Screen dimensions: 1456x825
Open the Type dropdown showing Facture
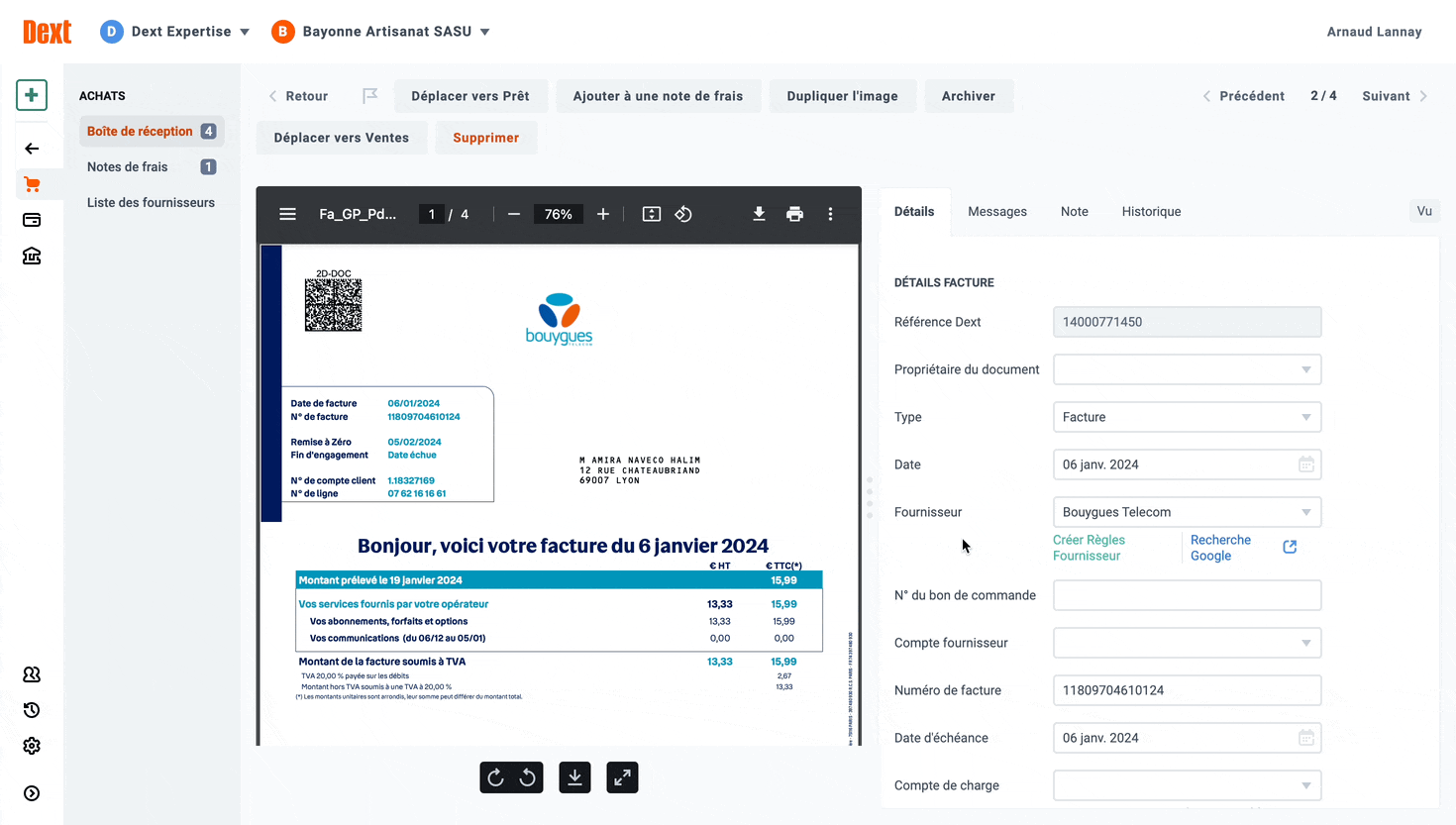(1187, 417)
